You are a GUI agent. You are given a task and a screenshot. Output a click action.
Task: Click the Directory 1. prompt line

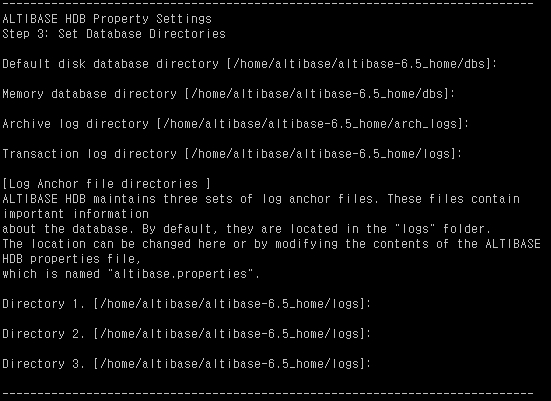187,304
